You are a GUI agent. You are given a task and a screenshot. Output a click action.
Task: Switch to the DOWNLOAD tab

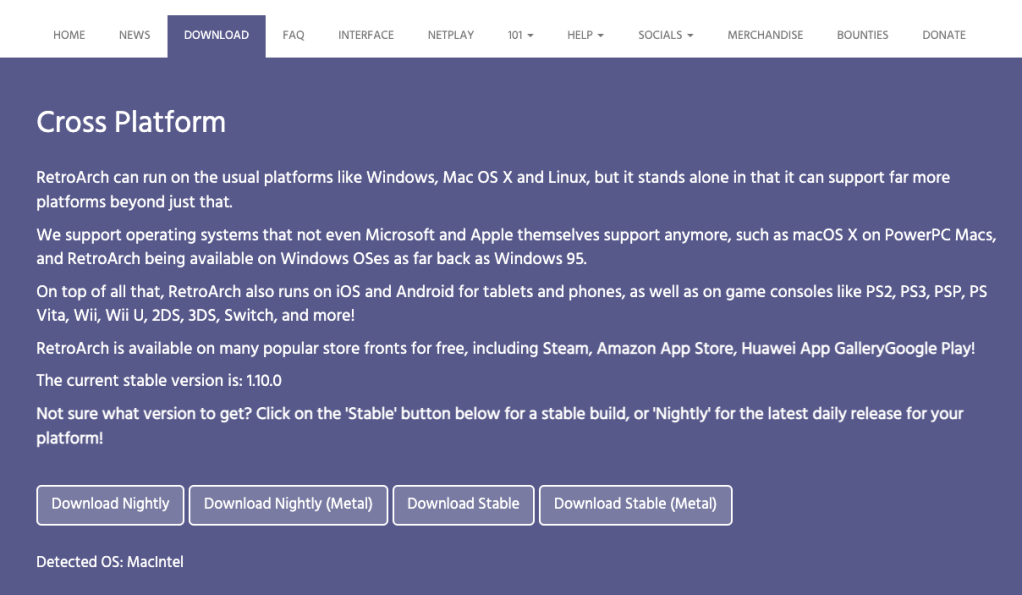(x=216, y=35)
